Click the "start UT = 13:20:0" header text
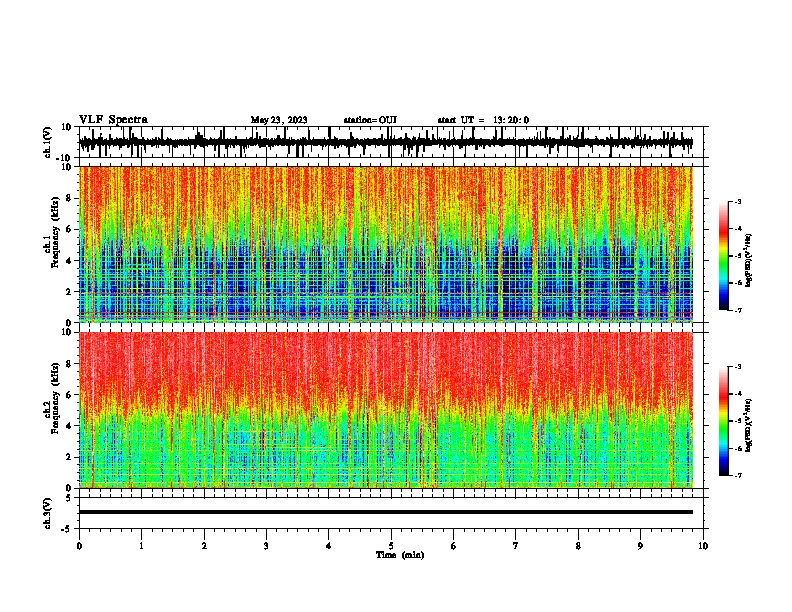 [x=483, y=120]
